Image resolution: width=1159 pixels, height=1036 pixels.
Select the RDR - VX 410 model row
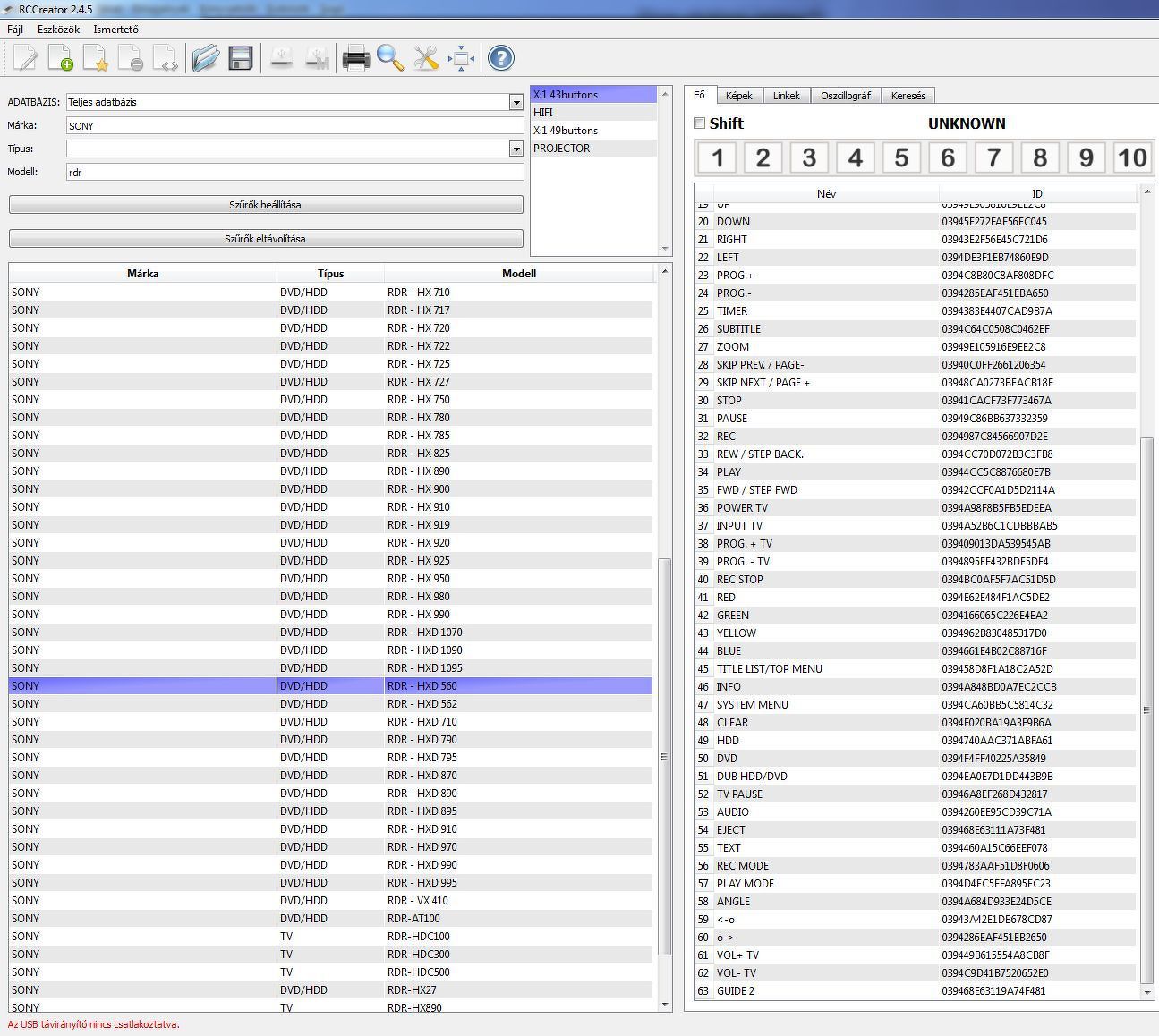(331, 901)
